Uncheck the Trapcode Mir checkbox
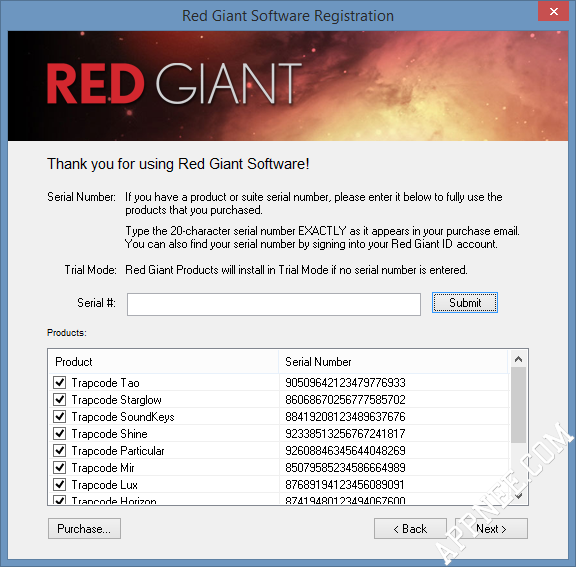This screenshot has height=567, width=576. (60, 467)
